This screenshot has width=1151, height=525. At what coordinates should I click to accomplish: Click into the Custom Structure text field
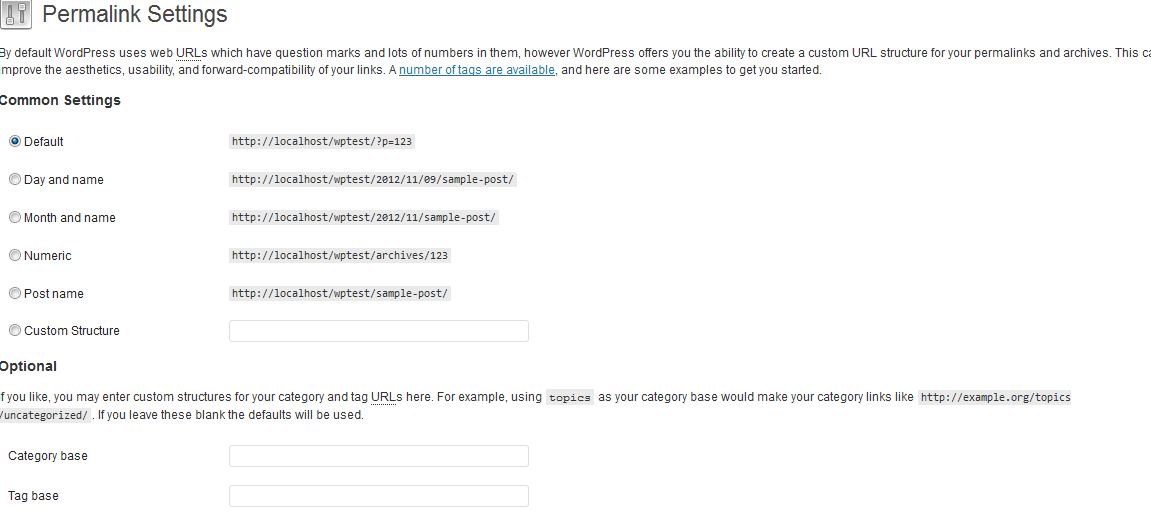pyautogui.click(x=379, y=331)
